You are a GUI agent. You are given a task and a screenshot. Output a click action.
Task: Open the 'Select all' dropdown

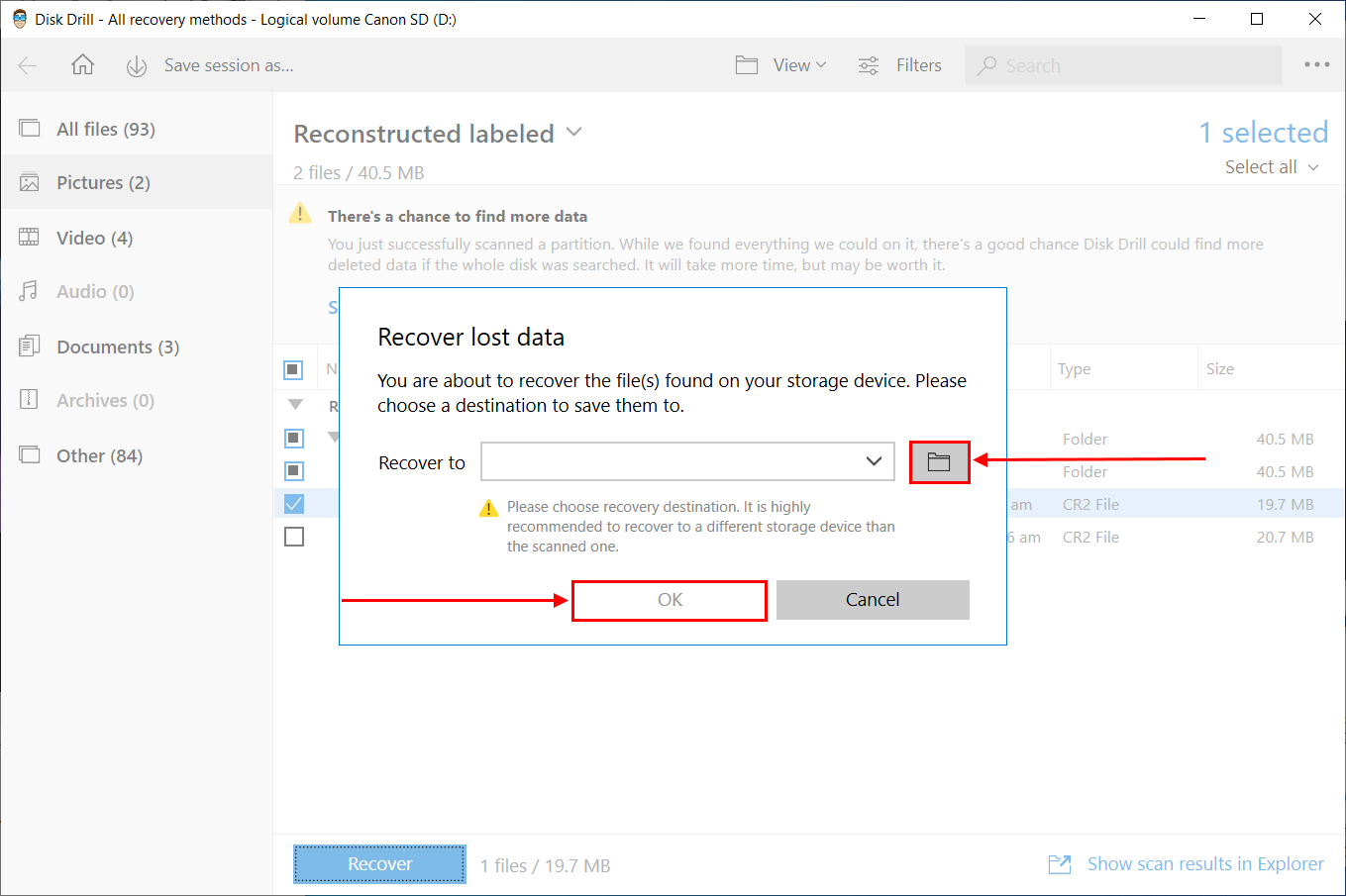point(1272,167)
